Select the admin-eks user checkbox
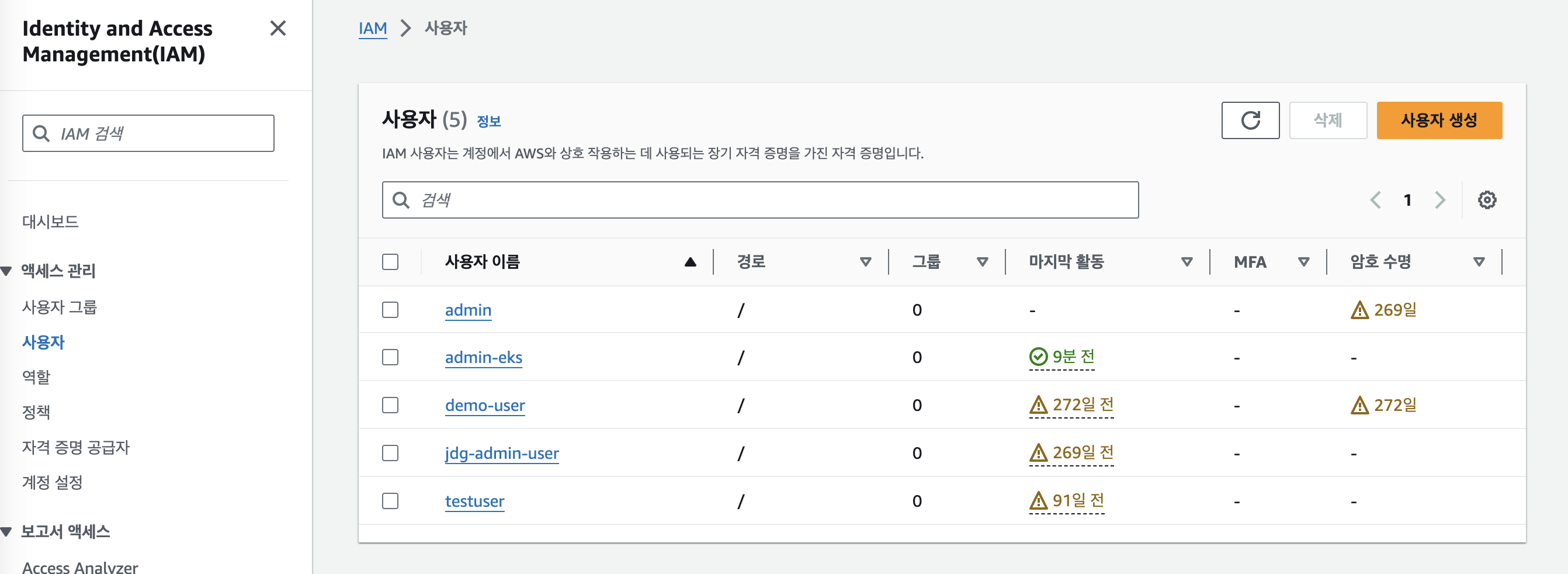Screen dimensions: 1568x574 [390, 357]
